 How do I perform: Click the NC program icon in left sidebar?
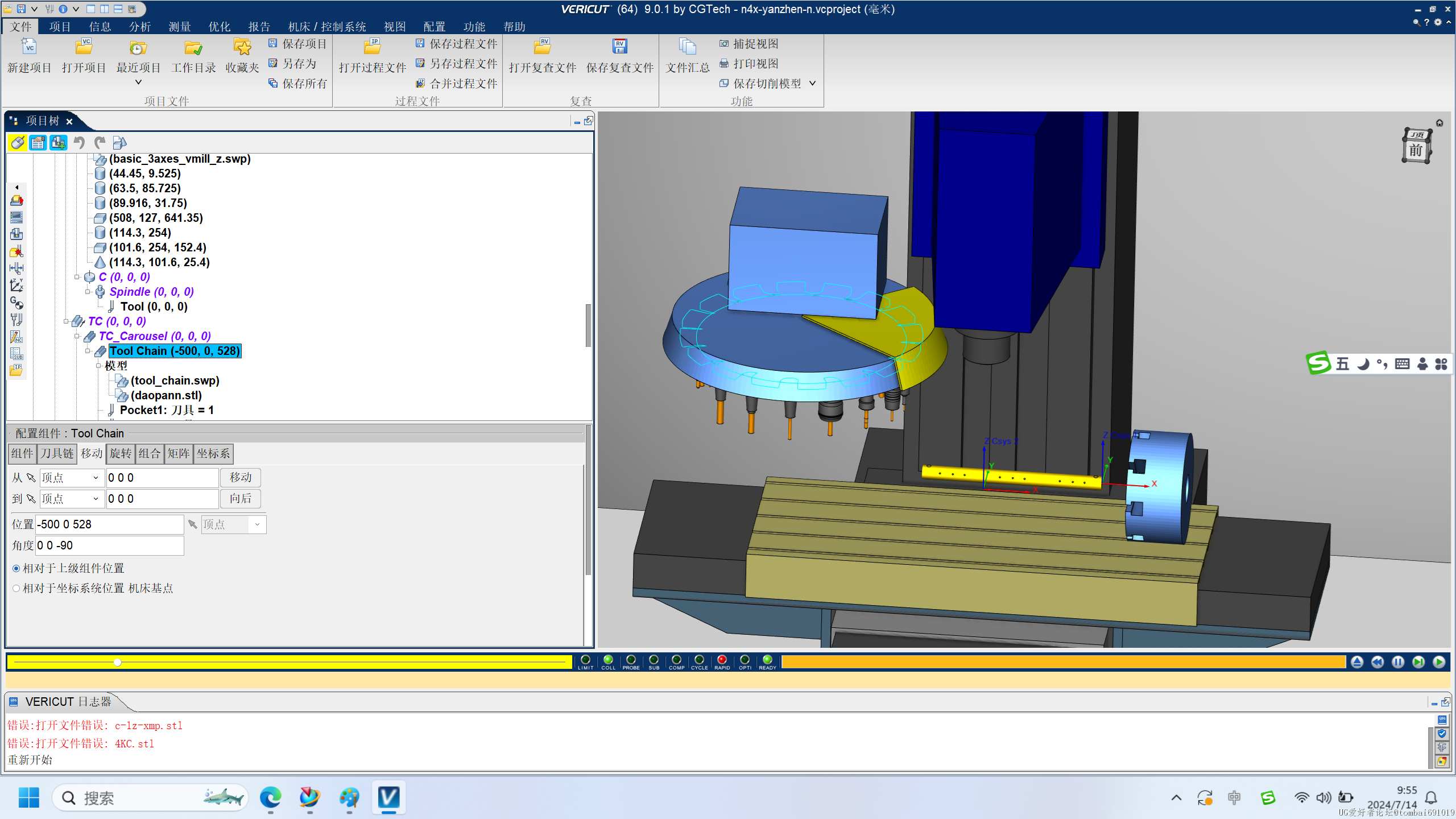(16, 337)
